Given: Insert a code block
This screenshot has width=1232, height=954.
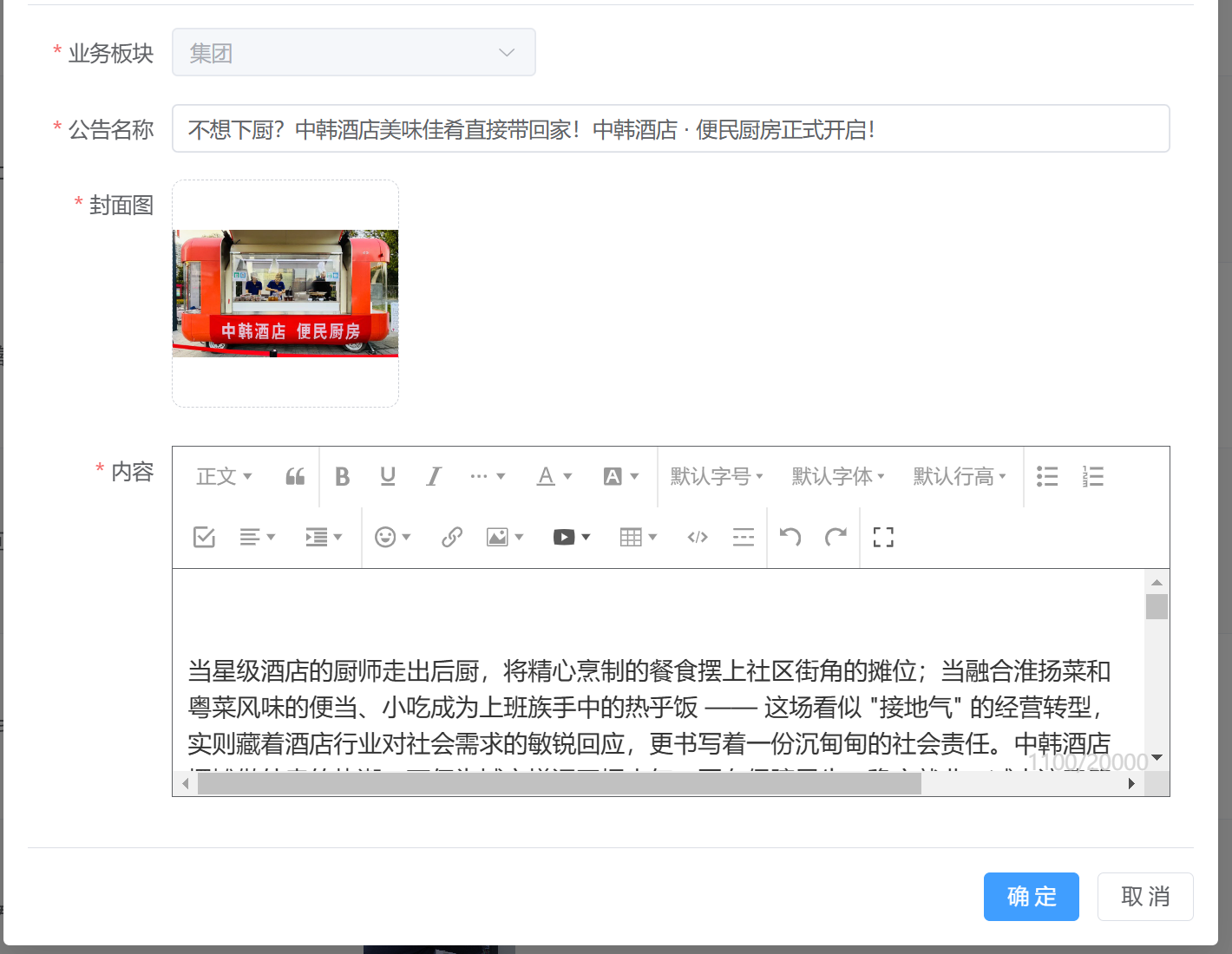Looking at the screenshot, I should (x=698, y=537).
